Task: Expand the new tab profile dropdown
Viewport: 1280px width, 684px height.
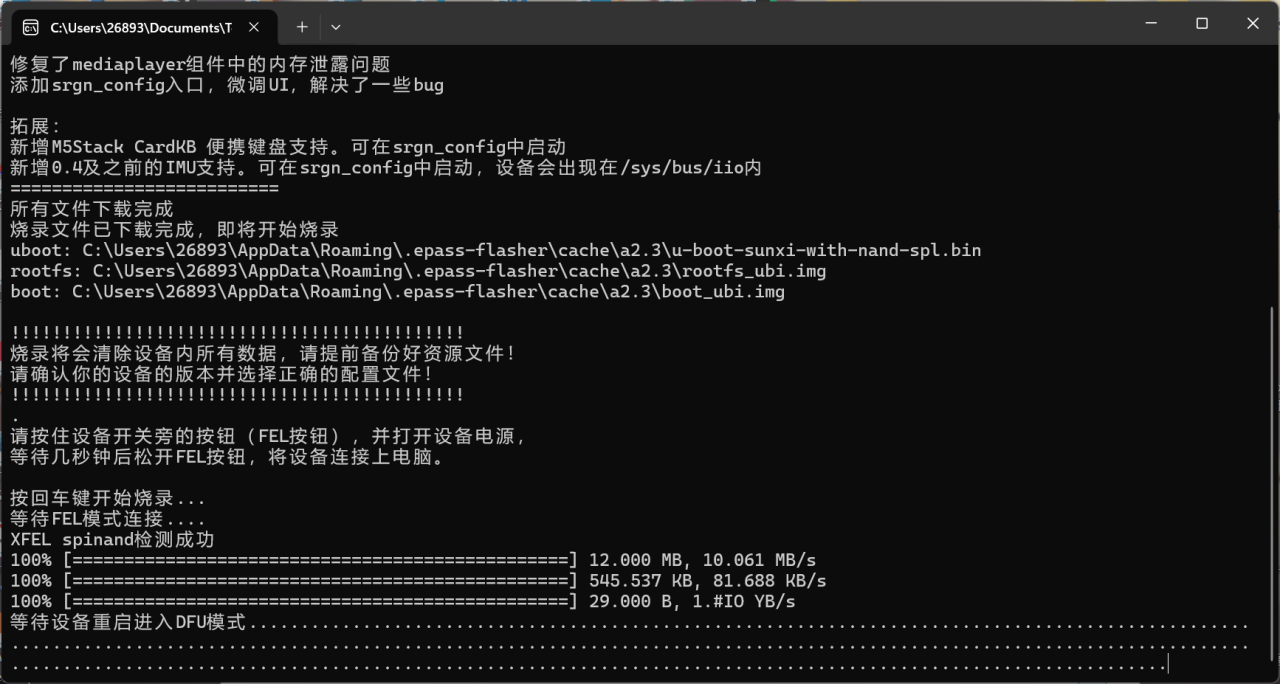Action: [336, 27]
